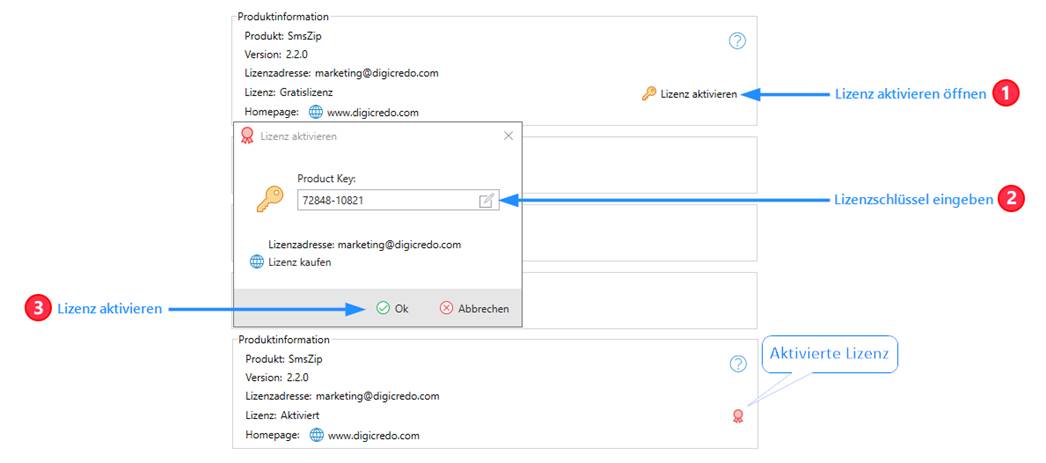Click the globe icon in the lower Homepage row
The width and height of the screenshot is (1046, 463).
(x=315, y=435)
